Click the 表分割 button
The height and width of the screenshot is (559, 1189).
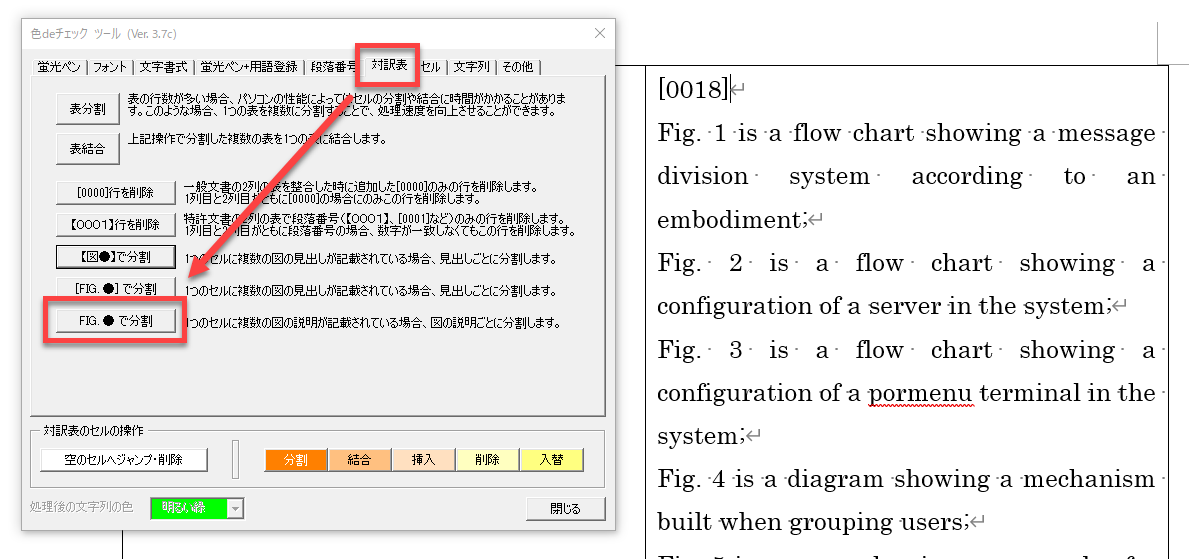(x=87, y=108)
